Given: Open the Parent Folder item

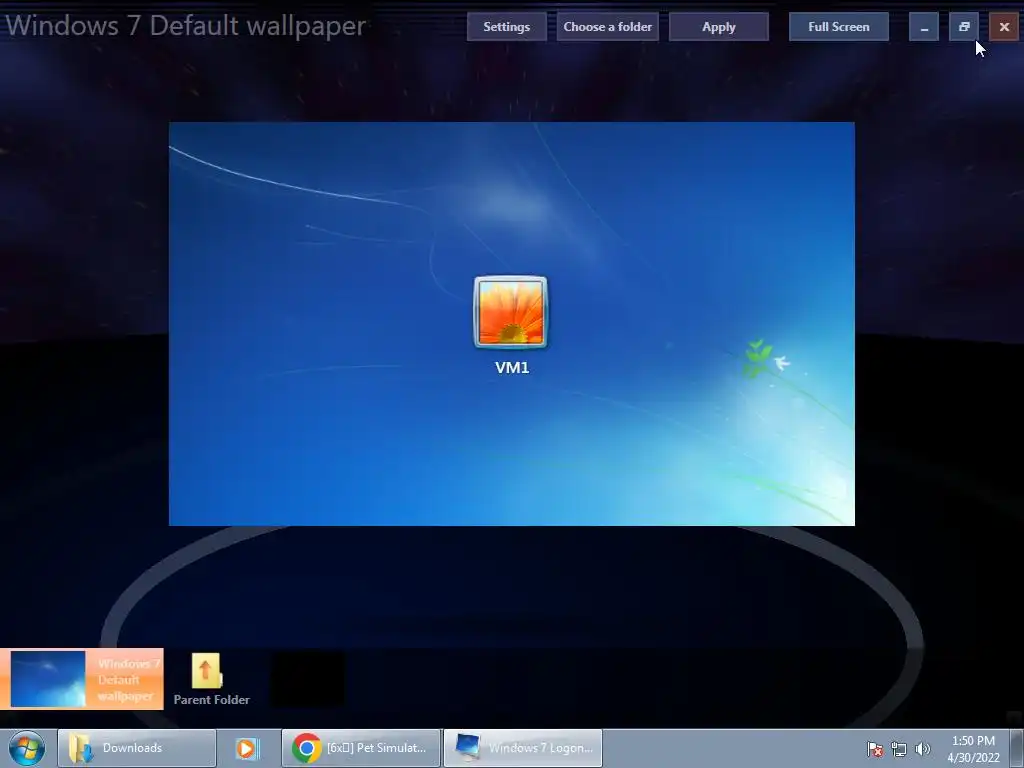Looking at the screenshot, I should [211, 679].
